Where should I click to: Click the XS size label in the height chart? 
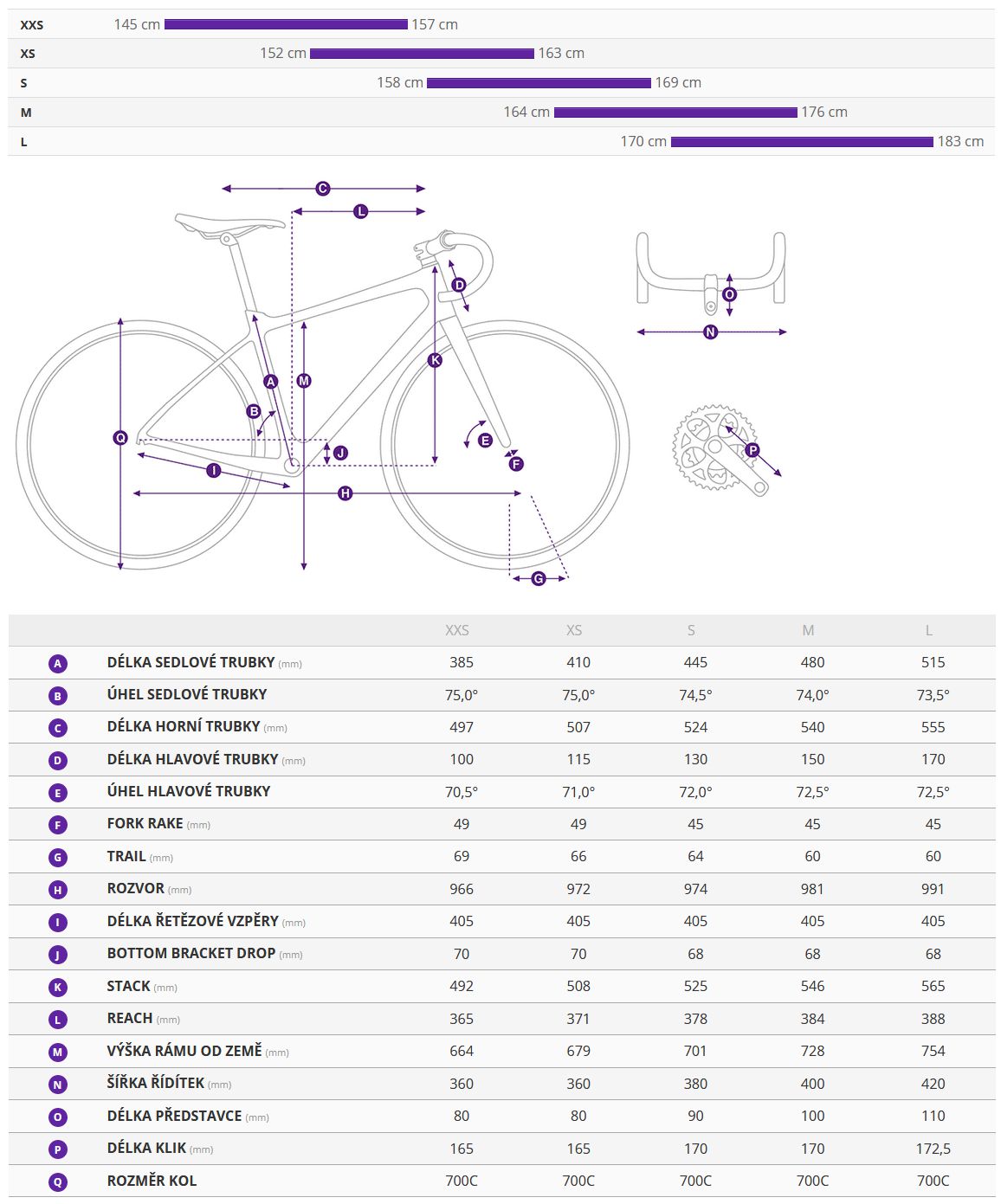(x=28, y=54)
